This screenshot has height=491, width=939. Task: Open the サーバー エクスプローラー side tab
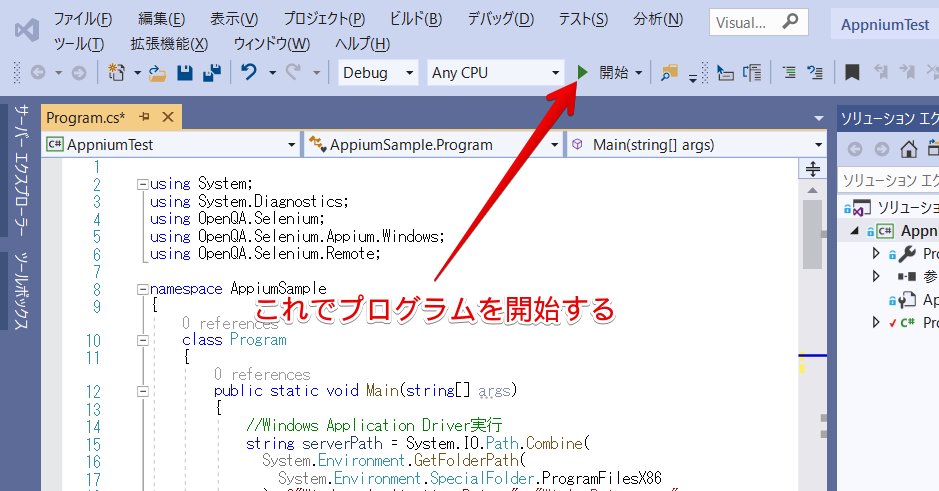tap(22, 170)
